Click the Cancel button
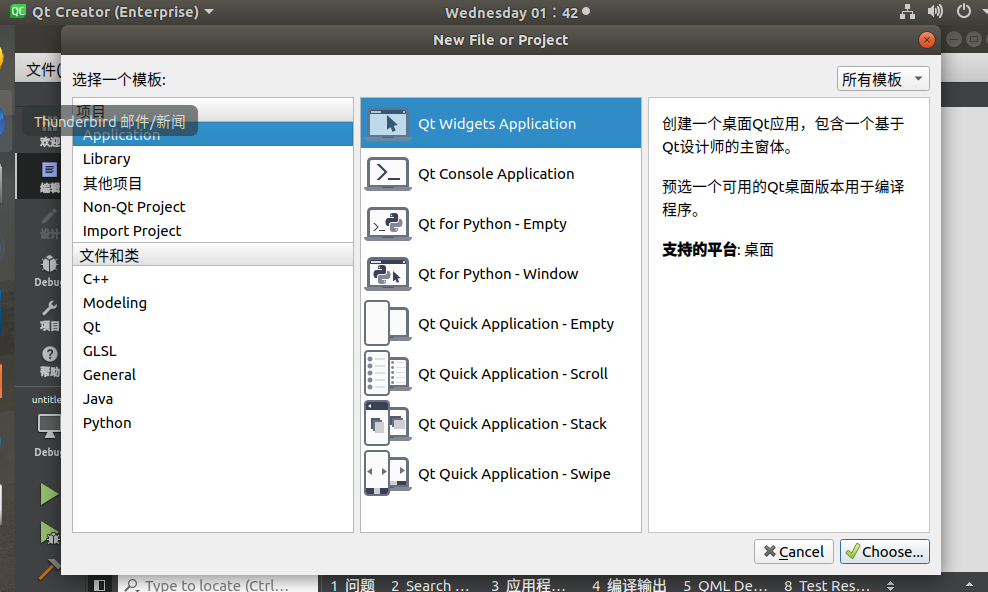Screen dimensions: 988x592 pos(793,552)
